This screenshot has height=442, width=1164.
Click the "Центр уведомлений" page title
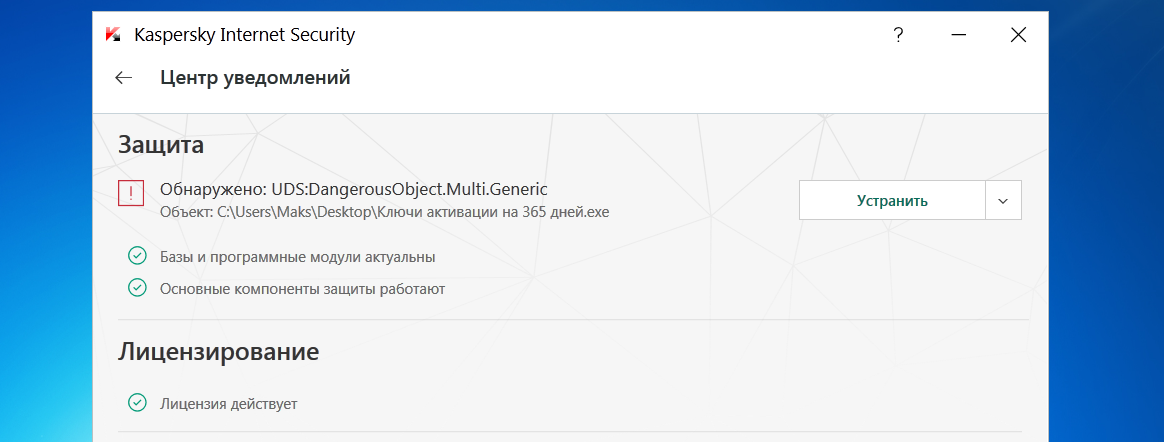click(x=255, y=77)
